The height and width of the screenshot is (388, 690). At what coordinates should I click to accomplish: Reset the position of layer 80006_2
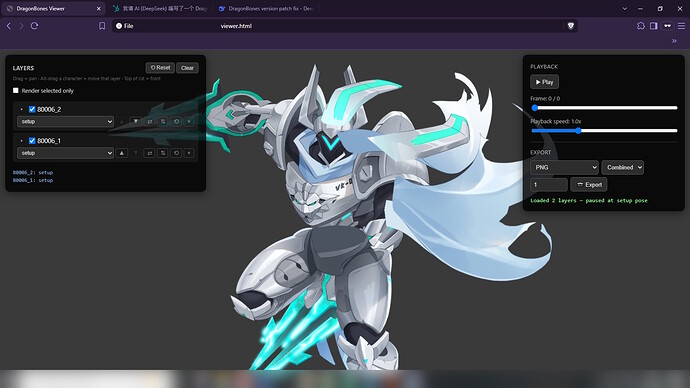coord(176,121)
